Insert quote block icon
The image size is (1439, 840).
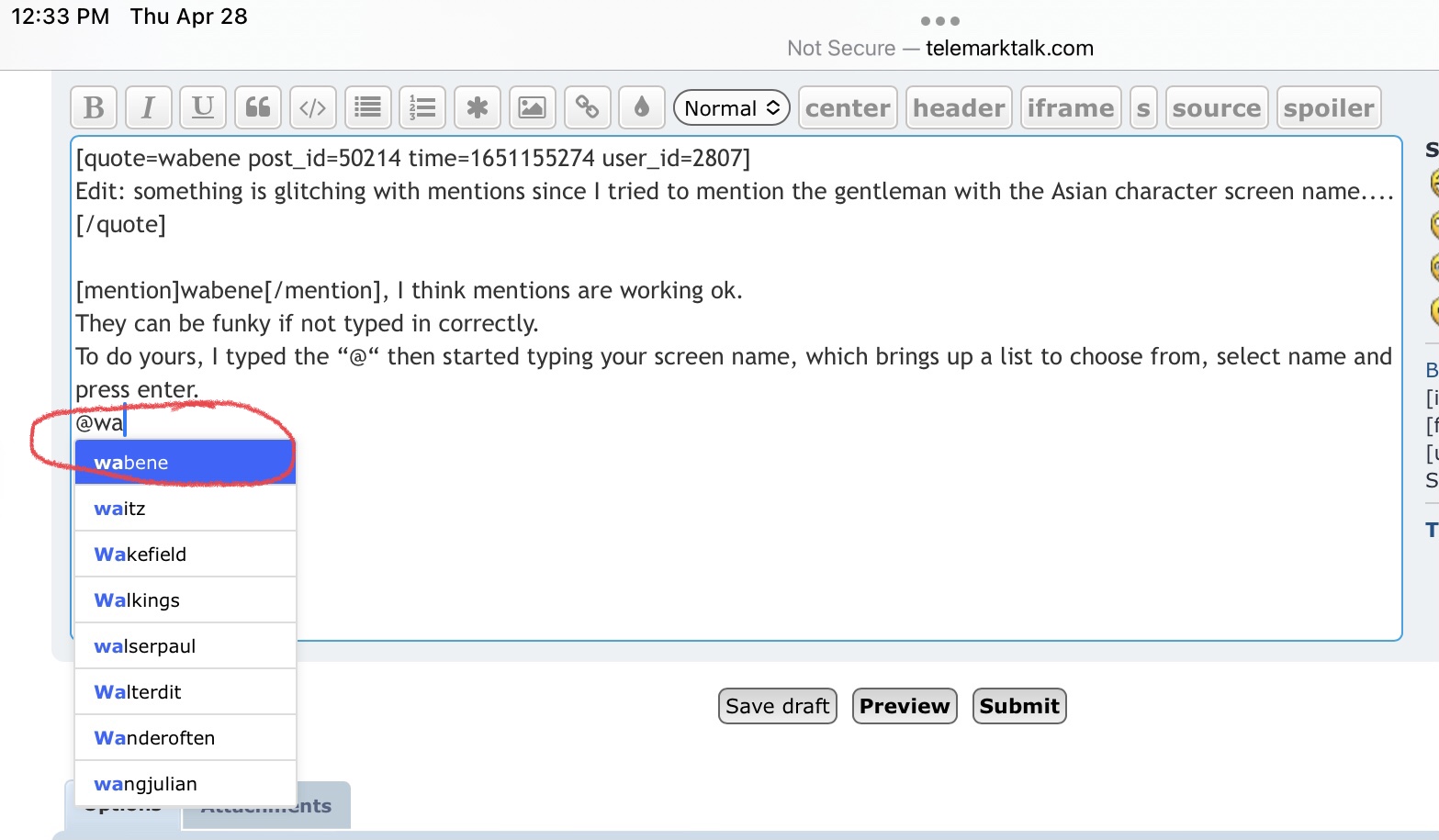pyautogui.click(x=258, y=108)
